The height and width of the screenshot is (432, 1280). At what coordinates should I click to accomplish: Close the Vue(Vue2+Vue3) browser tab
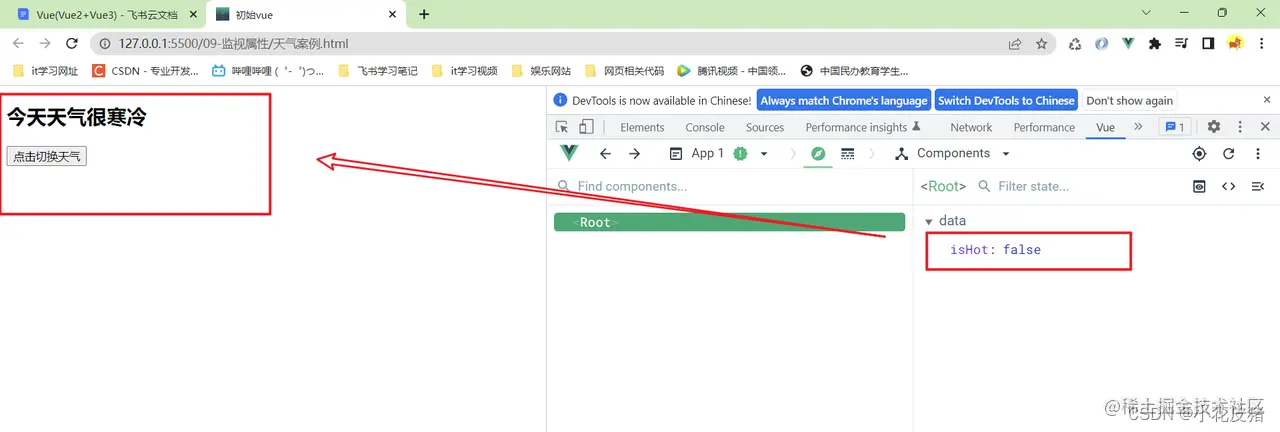(191, 14)
